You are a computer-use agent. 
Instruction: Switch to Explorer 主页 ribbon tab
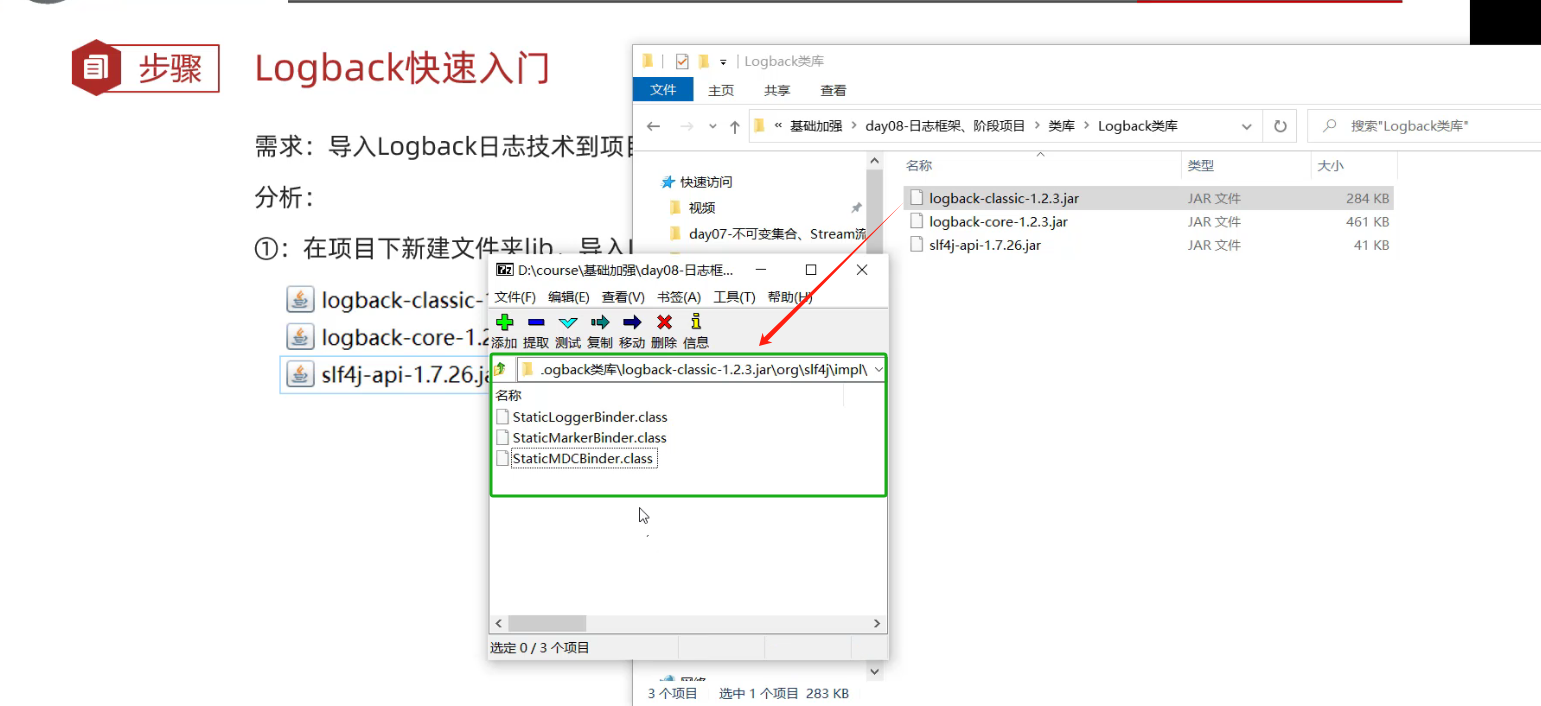tap(721, 90)
